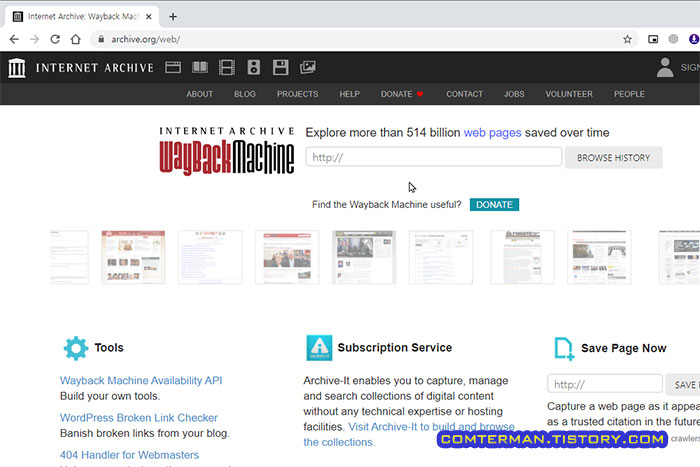Click the Internet Archive Wayback Mach browser tab

pos(83,17)
